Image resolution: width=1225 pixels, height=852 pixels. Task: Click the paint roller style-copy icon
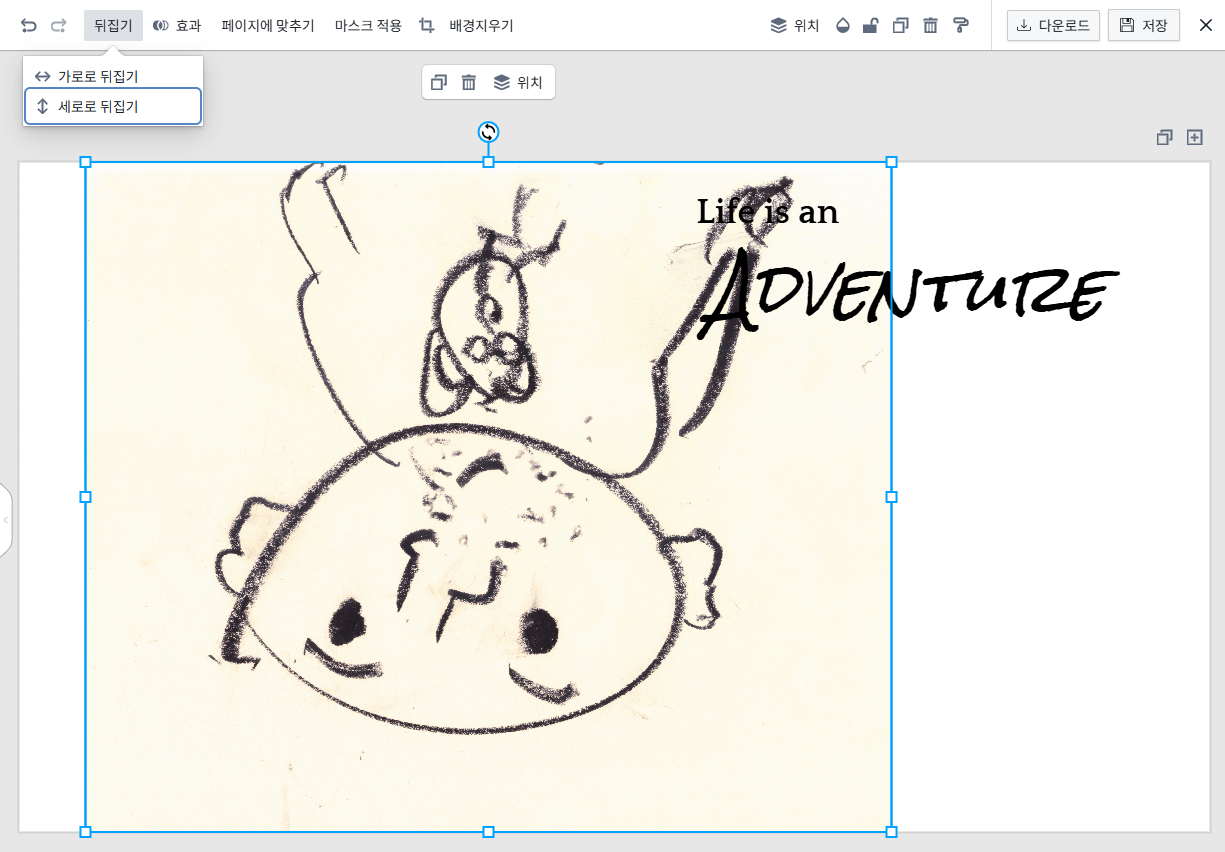click(x=961, y=26)
